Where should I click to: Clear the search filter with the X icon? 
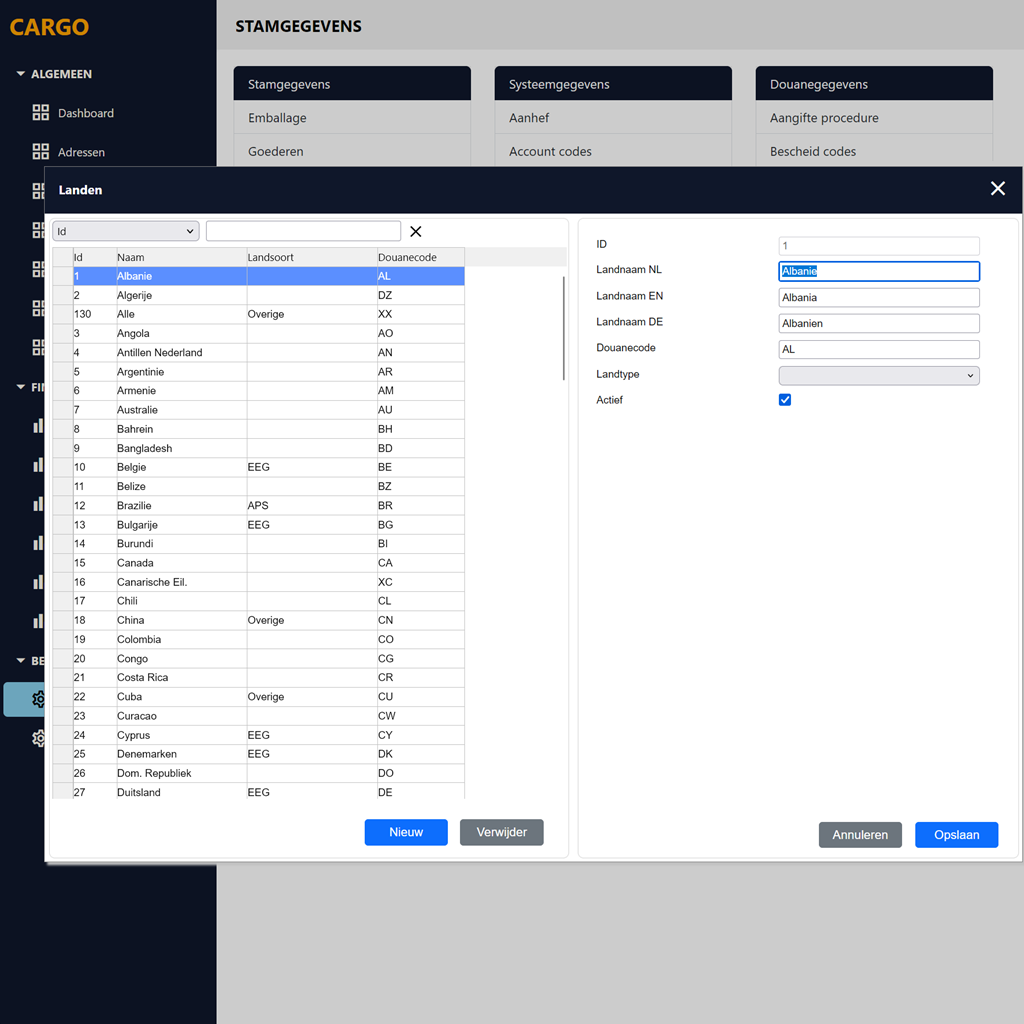click(x=416, y=232)
